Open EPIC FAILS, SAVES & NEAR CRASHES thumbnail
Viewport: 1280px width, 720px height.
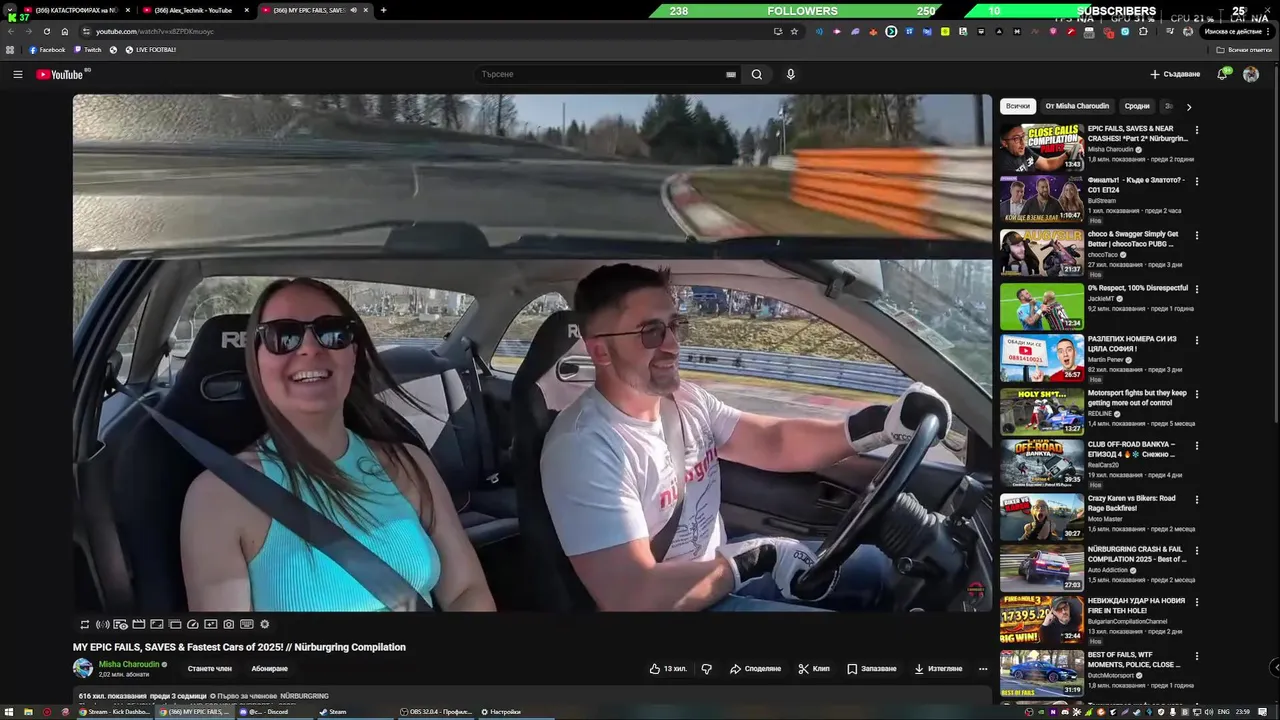[x=1041, y=146]
